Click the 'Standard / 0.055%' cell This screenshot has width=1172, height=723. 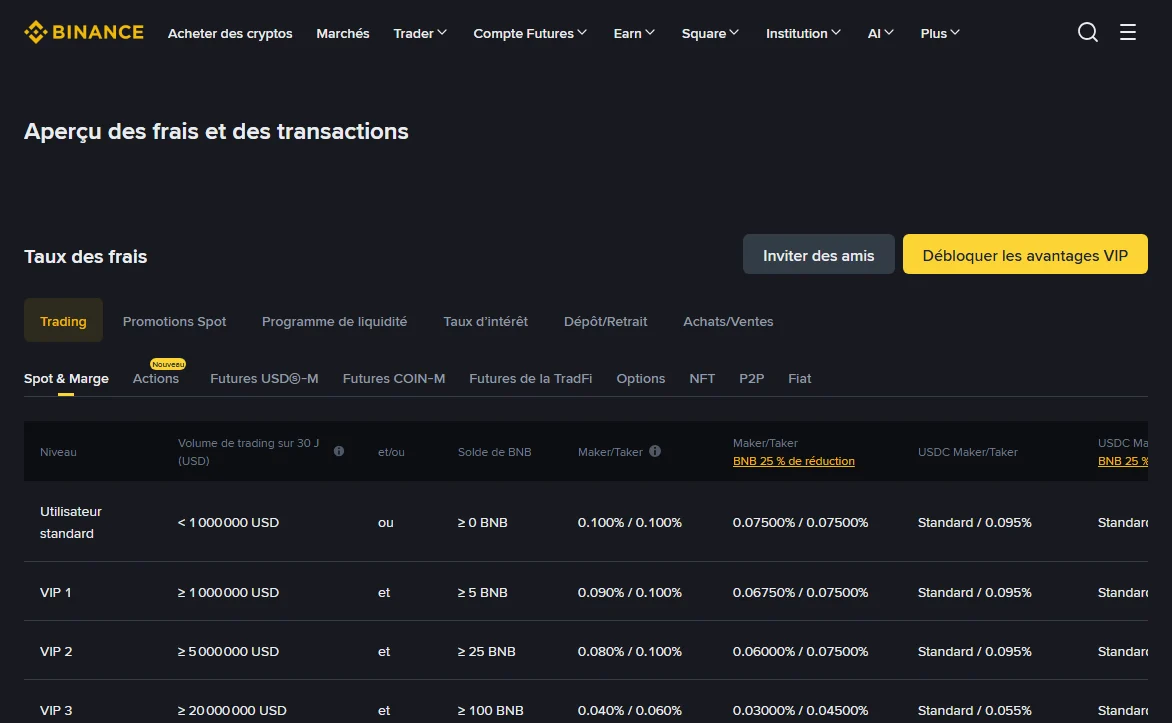(975, 710)
